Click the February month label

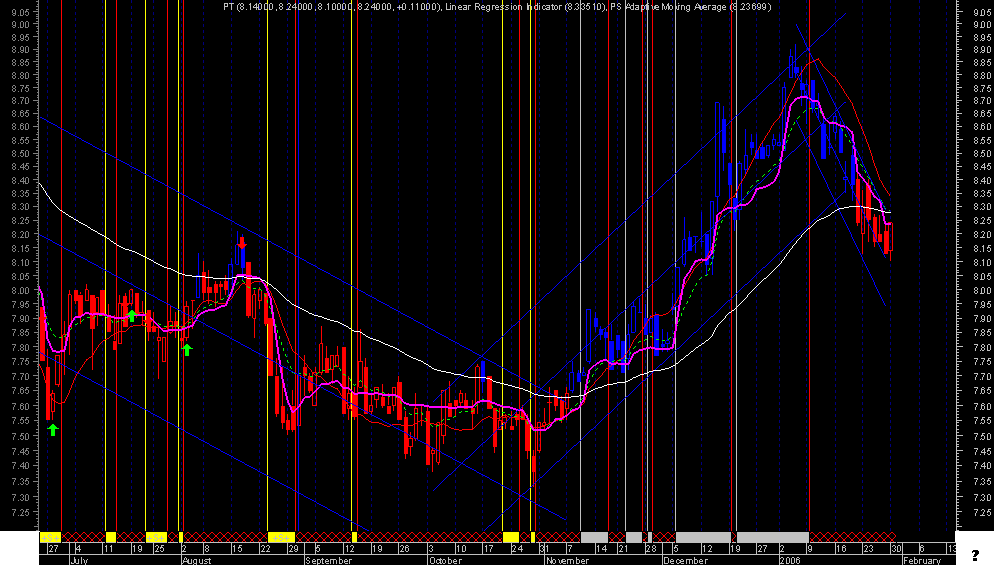click(922, 561)
